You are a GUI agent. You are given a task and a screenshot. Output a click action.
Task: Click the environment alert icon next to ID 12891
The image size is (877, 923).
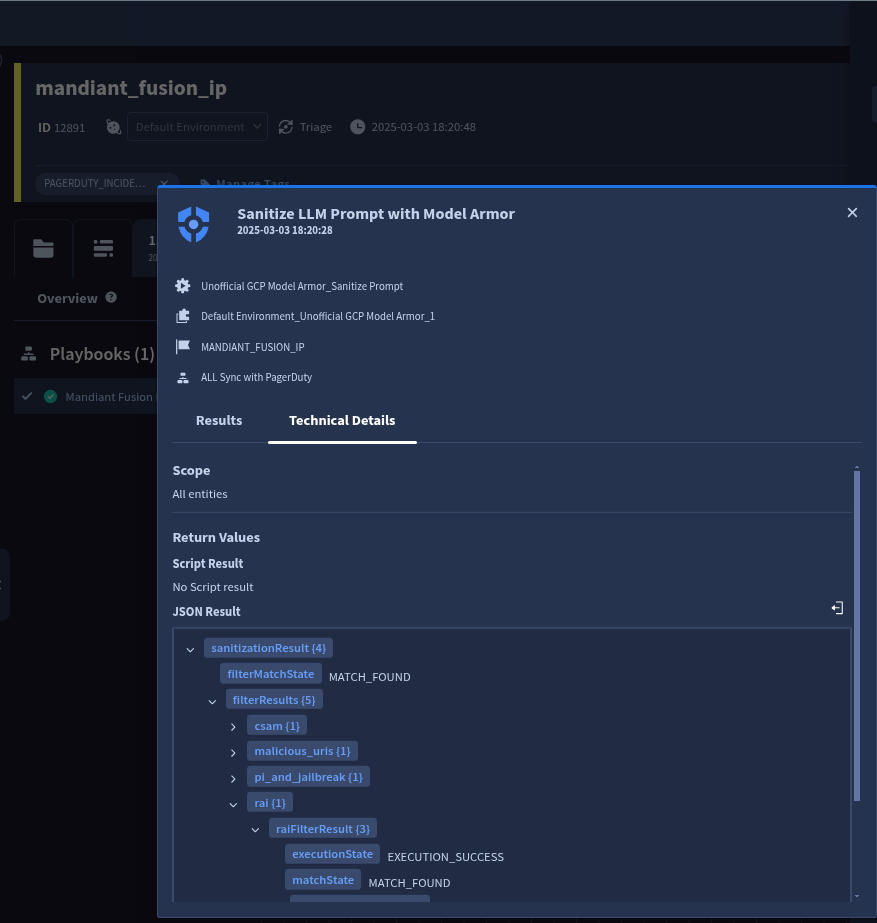coord(113,127)
